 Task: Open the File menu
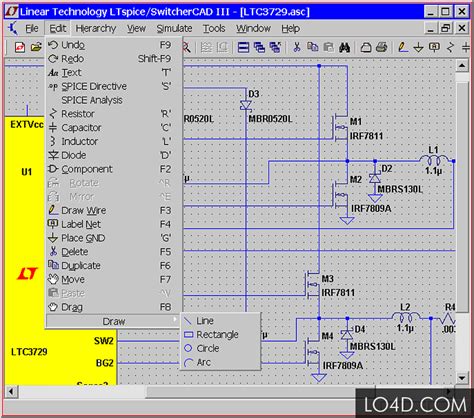tap(32, 29)
